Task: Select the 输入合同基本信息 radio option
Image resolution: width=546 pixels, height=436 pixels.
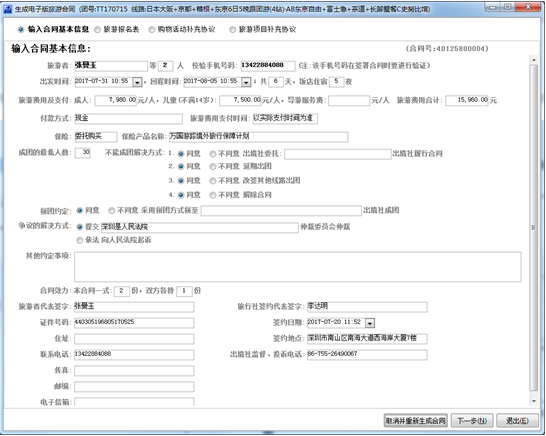Action: click(x=21, y=30)
